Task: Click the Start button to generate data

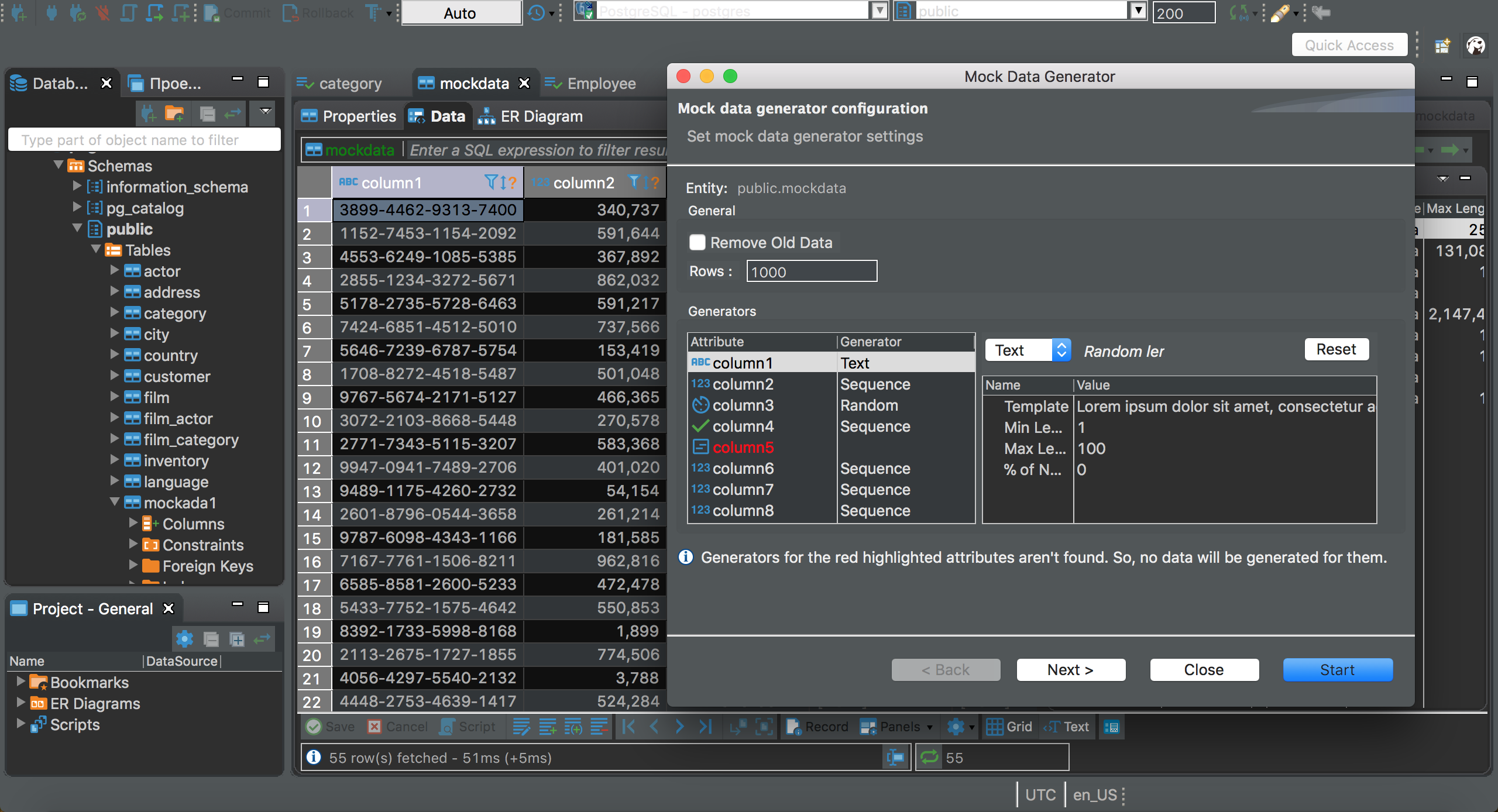Action: [x=1337, y=670]
